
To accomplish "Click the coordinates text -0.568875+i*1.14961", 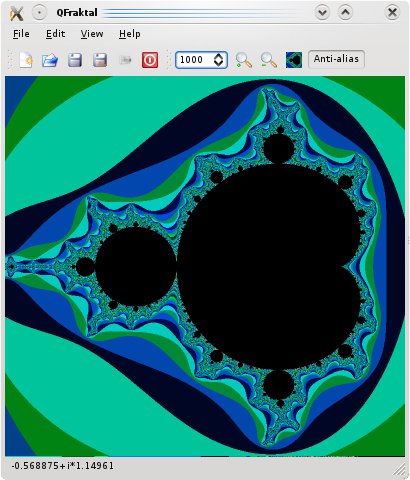I will pyautogui.click(x=63, y=466).
